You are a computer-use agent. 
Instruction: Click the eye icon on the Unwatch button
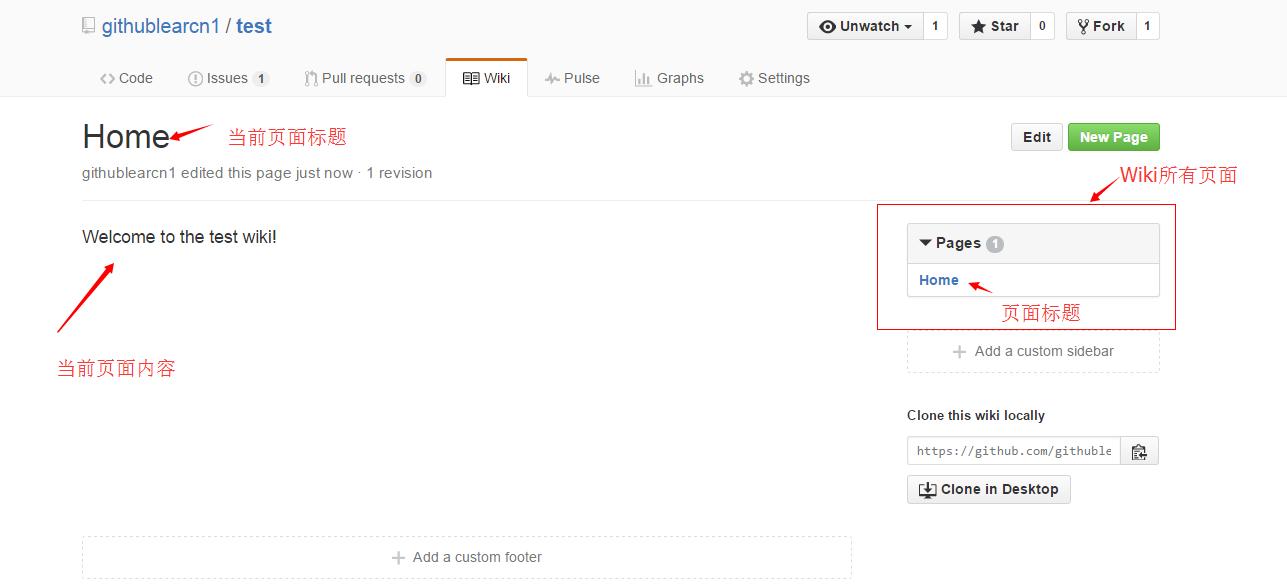(x=827, y=26)
